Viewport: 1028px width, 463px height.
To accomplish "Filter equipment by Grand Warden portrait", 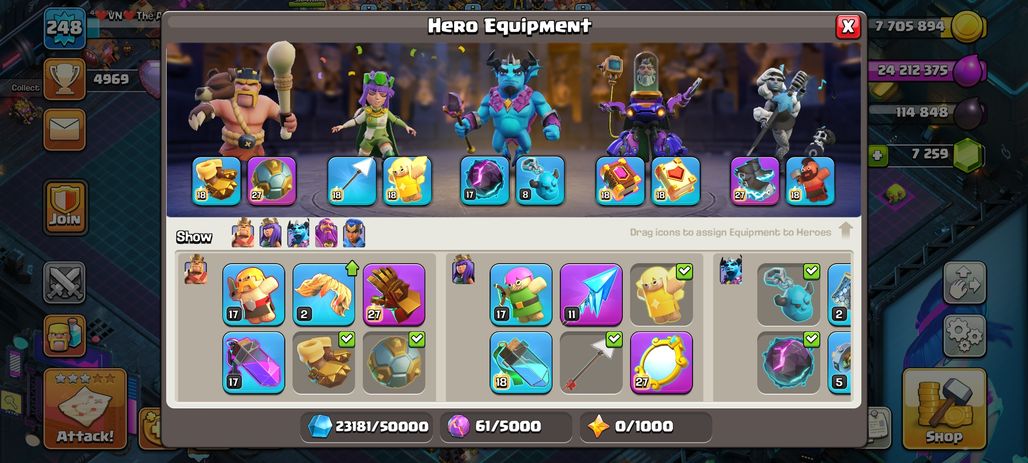I will 326,233.
